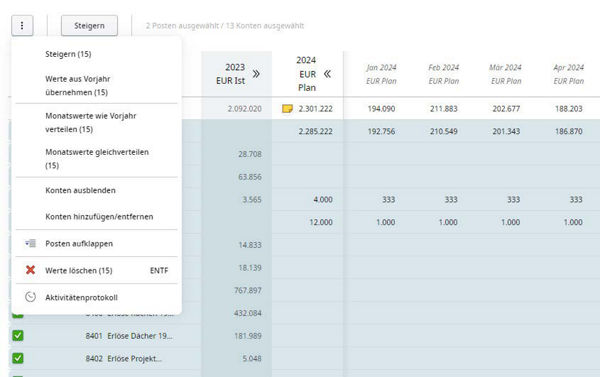The image size is (600, 377).
Task: Expand the 2023 EUR Ist column chevrons
Action: [256, 74]
